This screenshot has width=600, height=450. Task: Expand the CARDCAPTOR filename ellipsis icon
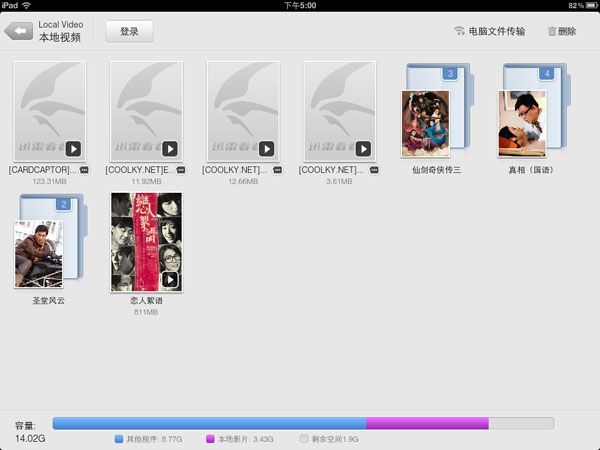(x=85, y=171)
